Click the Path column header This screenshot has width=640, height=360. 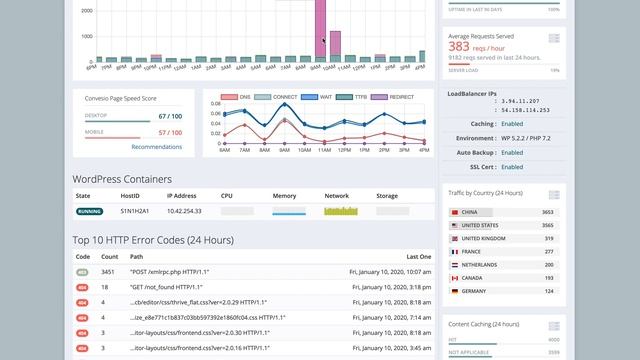click(x=136, y=257)
